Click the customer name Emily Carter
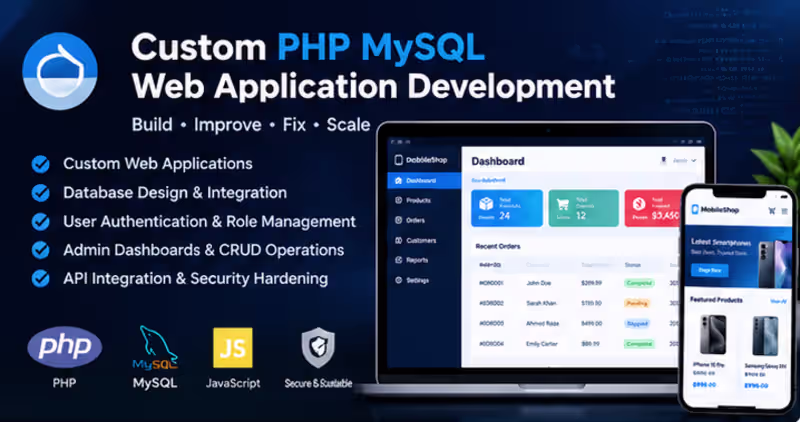Screen dimensions: 800x422 pos(542,344)
